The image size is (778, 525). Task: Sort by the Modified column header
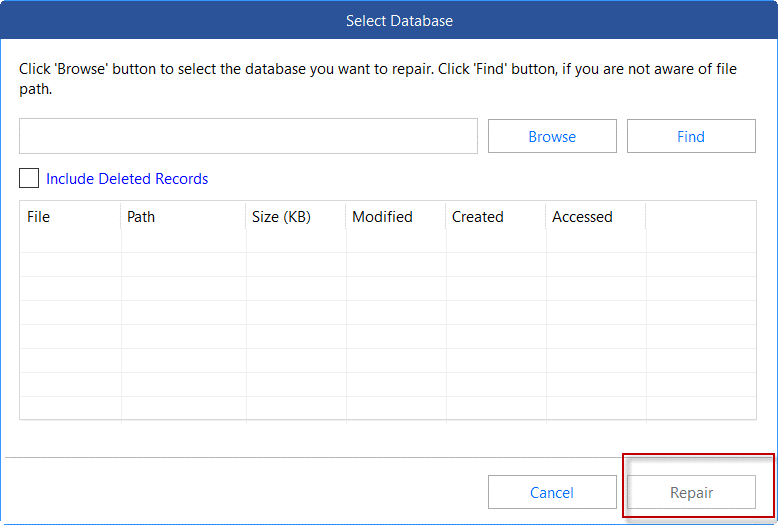point(396,217)
